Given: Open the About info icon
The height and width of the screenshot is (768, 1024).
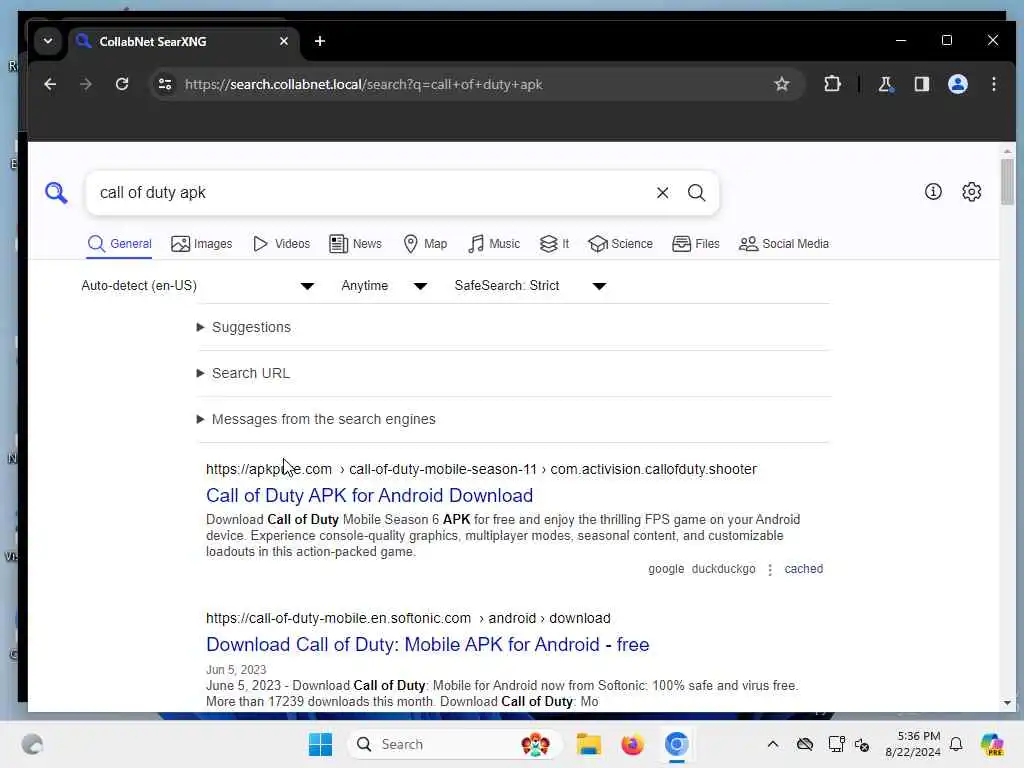Looking at the screenshot, I should coord(933,191).
